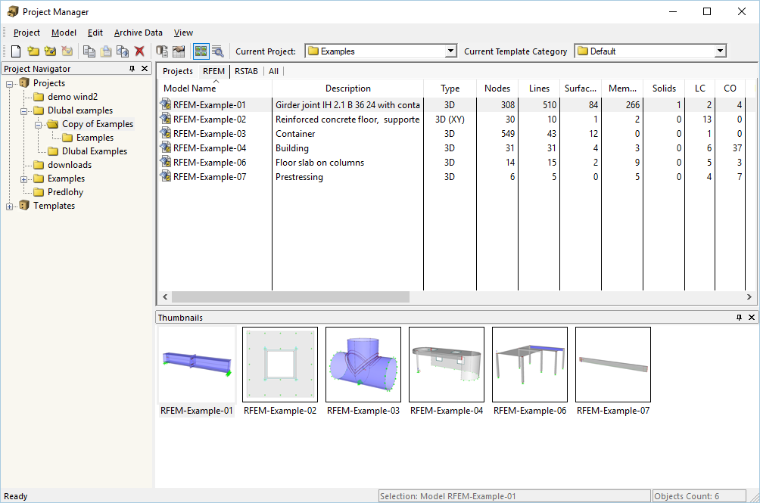760x503 pixels.
Task: Expand the Templates tree node
Action: coord(9,206)
